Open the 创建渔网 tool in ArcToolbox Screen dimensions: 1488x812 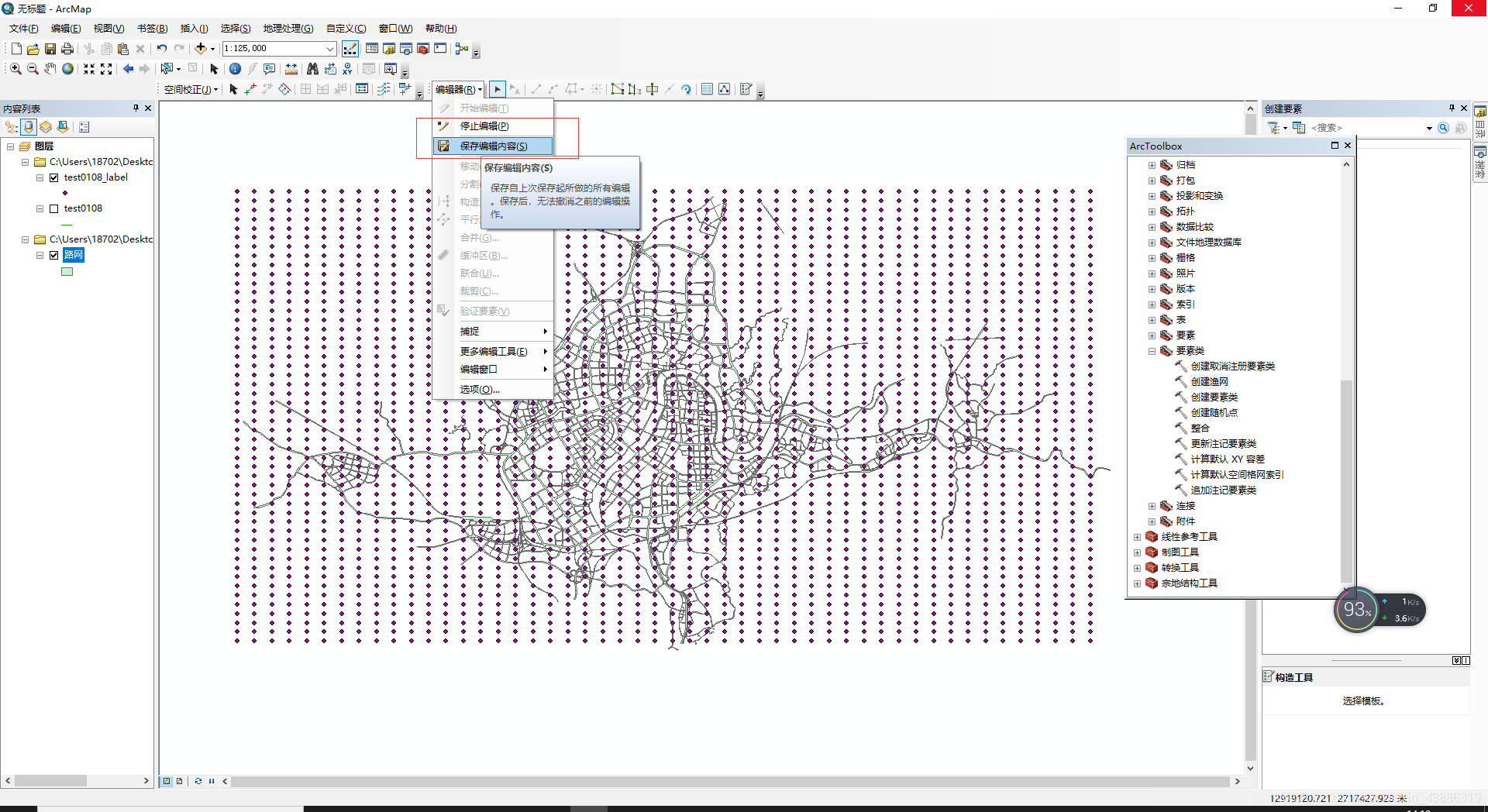1209,382
